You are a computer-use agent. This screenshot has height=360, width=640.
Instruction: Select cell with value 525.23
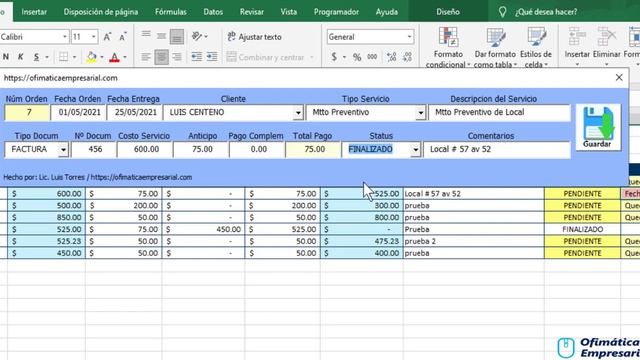coord(46,241)
